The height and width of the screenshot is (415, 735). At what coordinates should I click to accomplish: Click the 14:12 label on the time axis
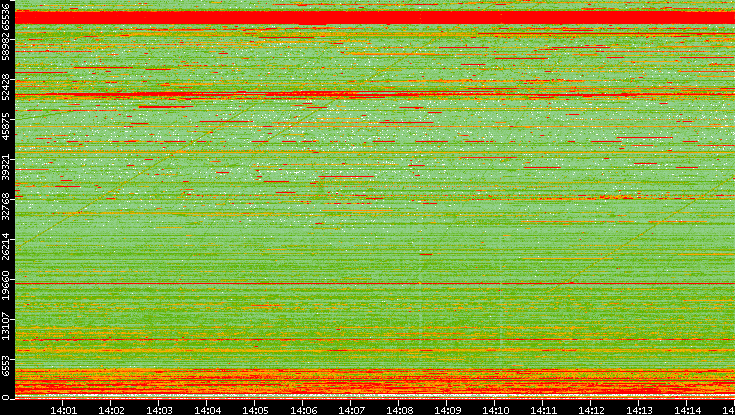pyautogui.click(x=591, y=409)
